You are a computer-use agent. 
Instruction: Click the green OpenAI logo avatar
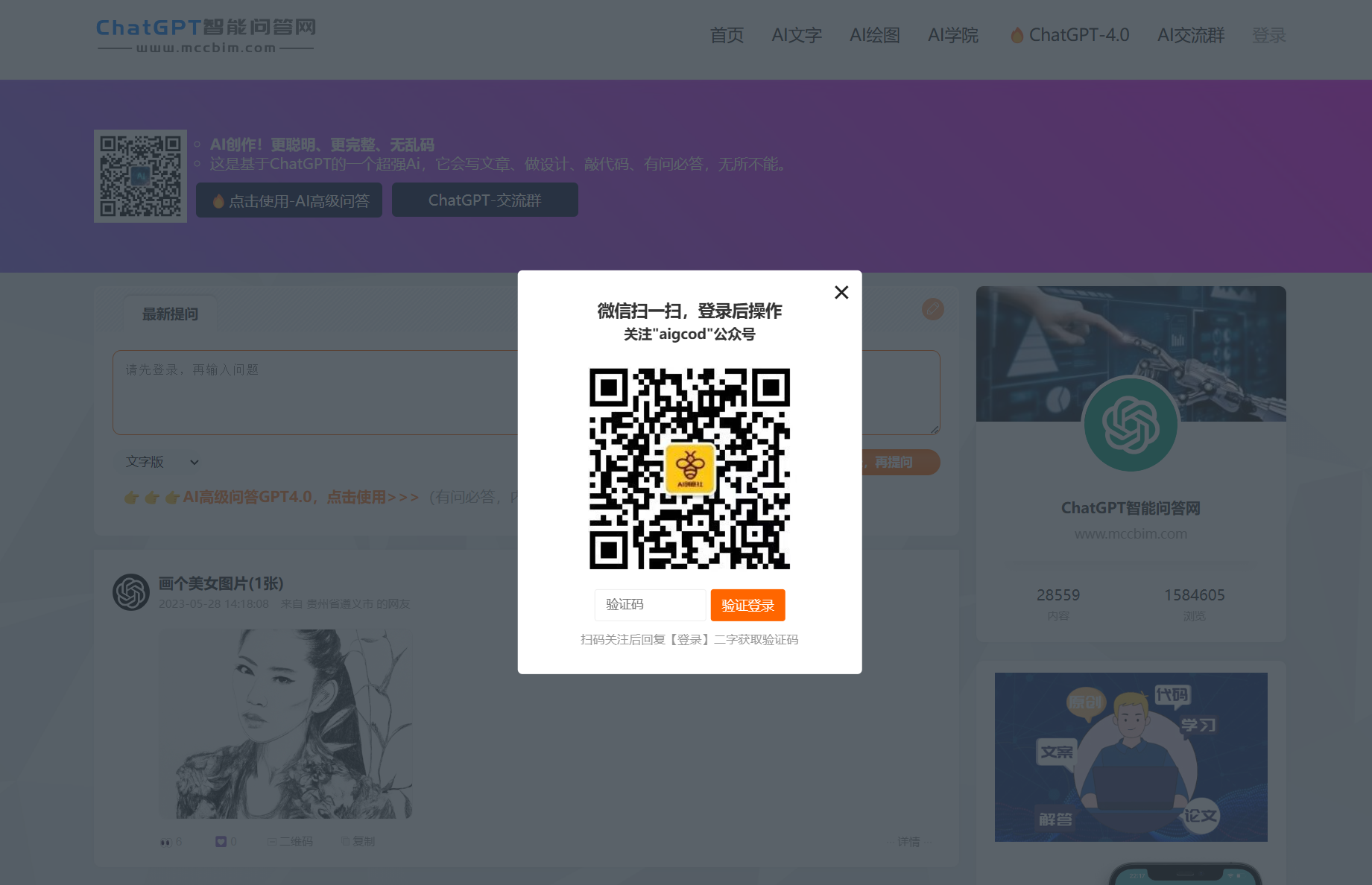pyautogui.click(x=1131, y=424)
